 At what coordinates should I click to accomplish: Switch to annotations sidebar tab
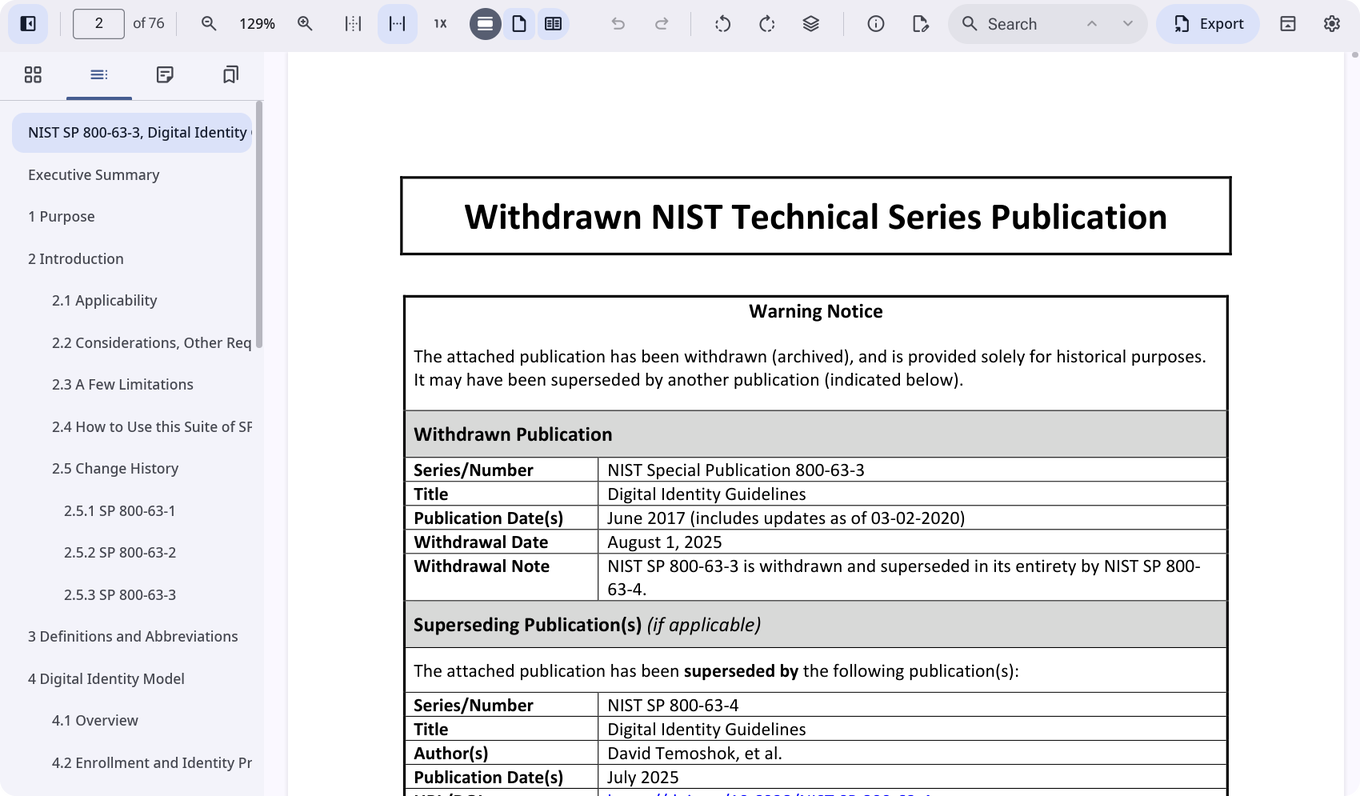(165, 75)
